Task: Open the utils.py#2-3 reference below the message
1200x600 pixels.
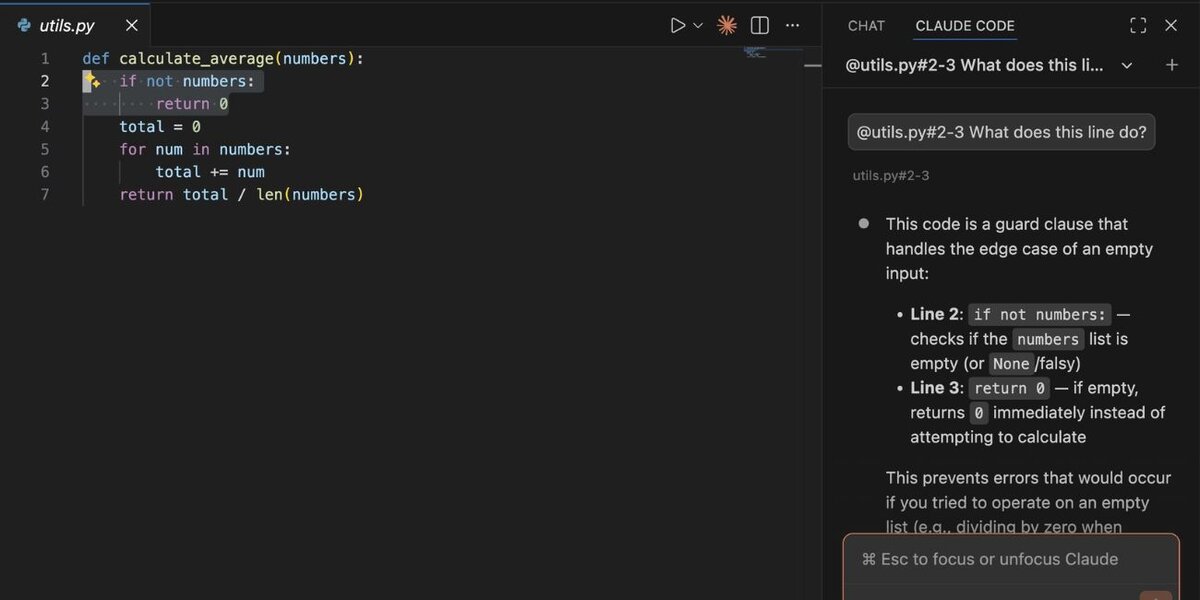Action: point(891,176)
